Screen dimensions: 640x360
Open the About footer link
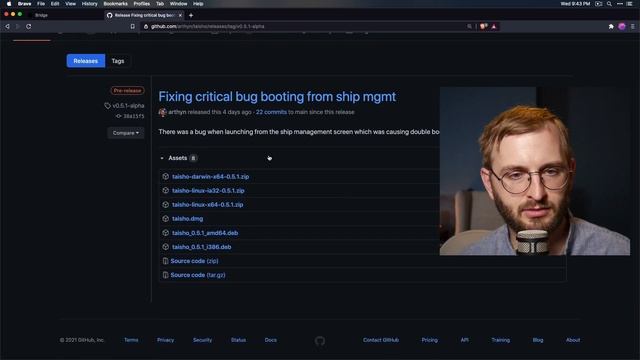(573, 340)
